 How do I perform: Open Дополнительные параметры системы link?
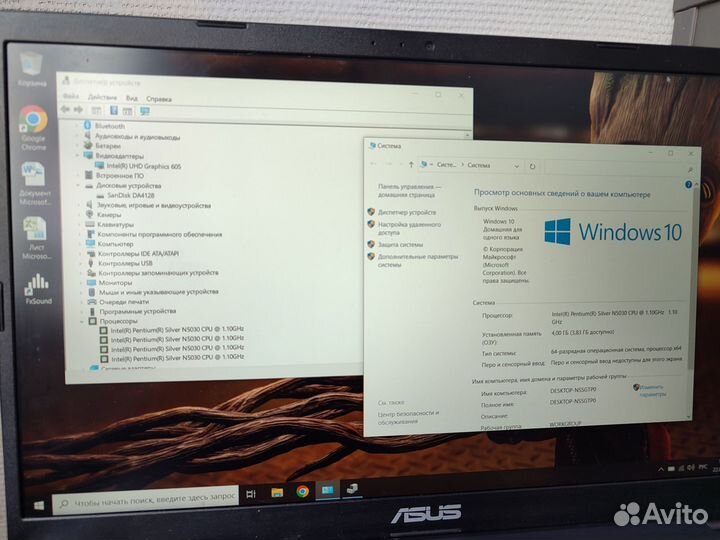point(418,260)
